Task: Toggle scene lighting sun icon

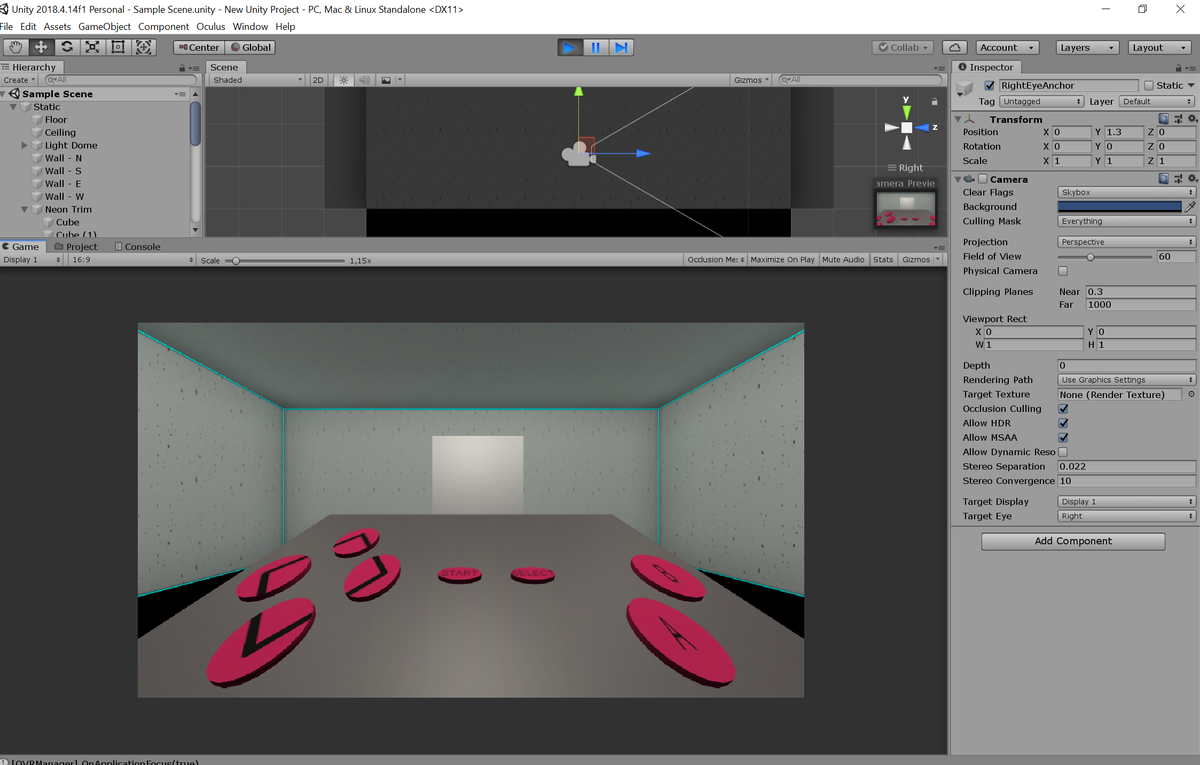Action: tap(344, 80)
